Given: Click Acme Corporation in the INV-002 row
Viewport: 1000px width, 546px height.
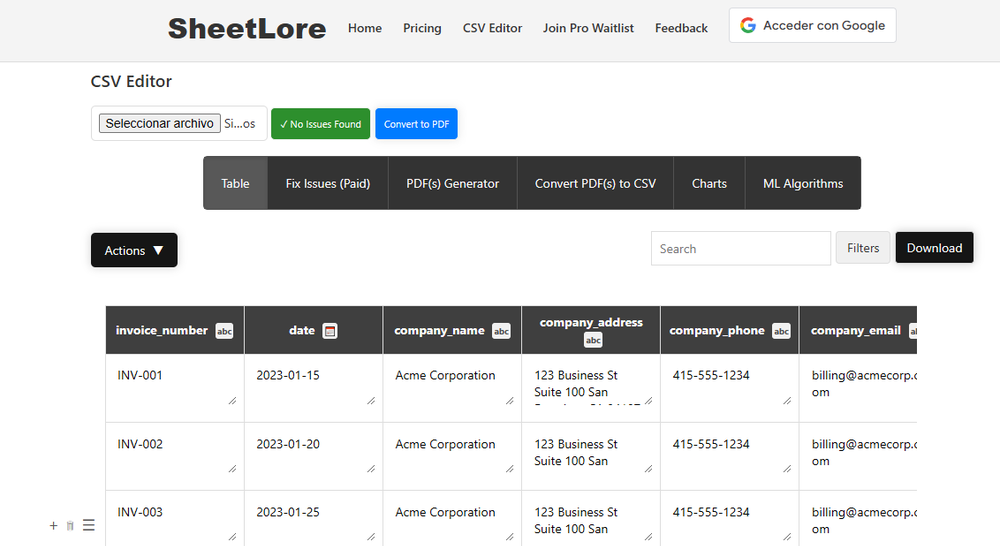Looking at the screenshot, I should pyautogui.click(x=452, y=456).
